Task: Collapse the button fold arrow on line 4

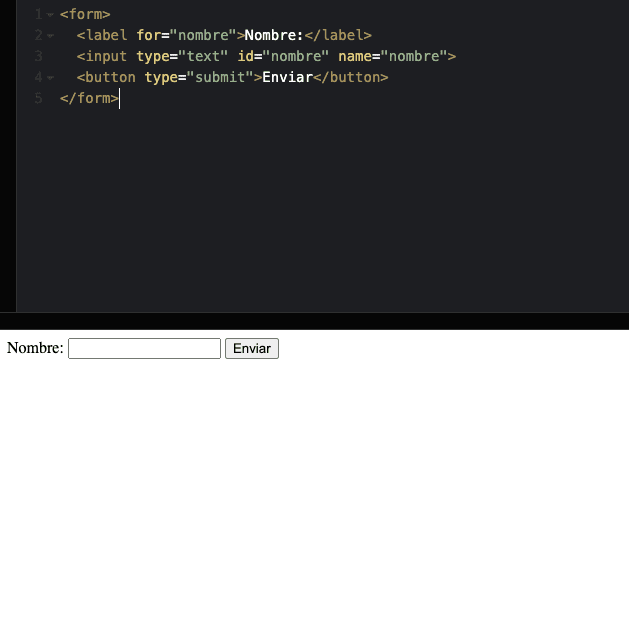Action: (50, 78)
